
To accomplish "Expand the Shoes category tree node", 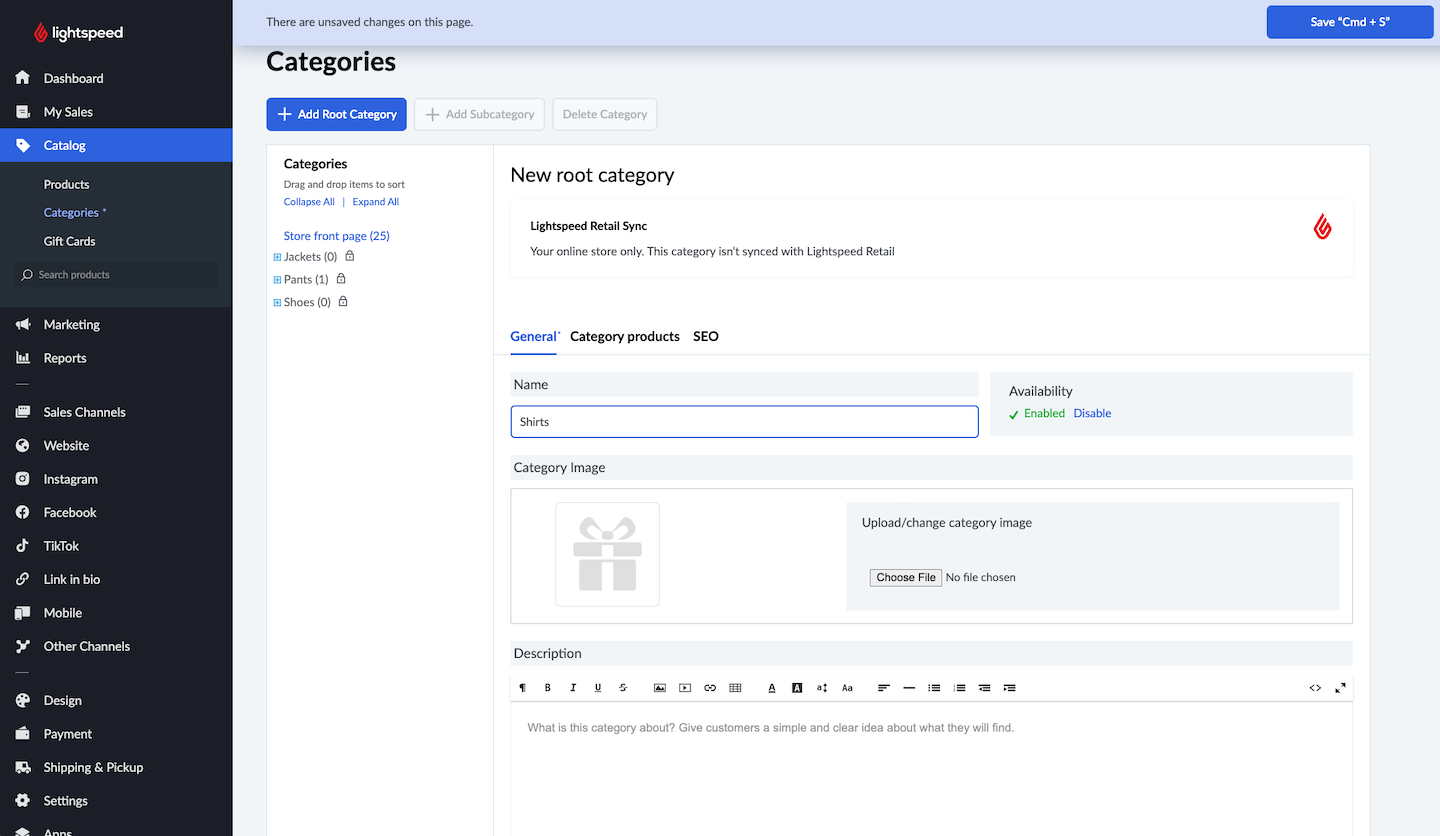I will coord(277,302).
